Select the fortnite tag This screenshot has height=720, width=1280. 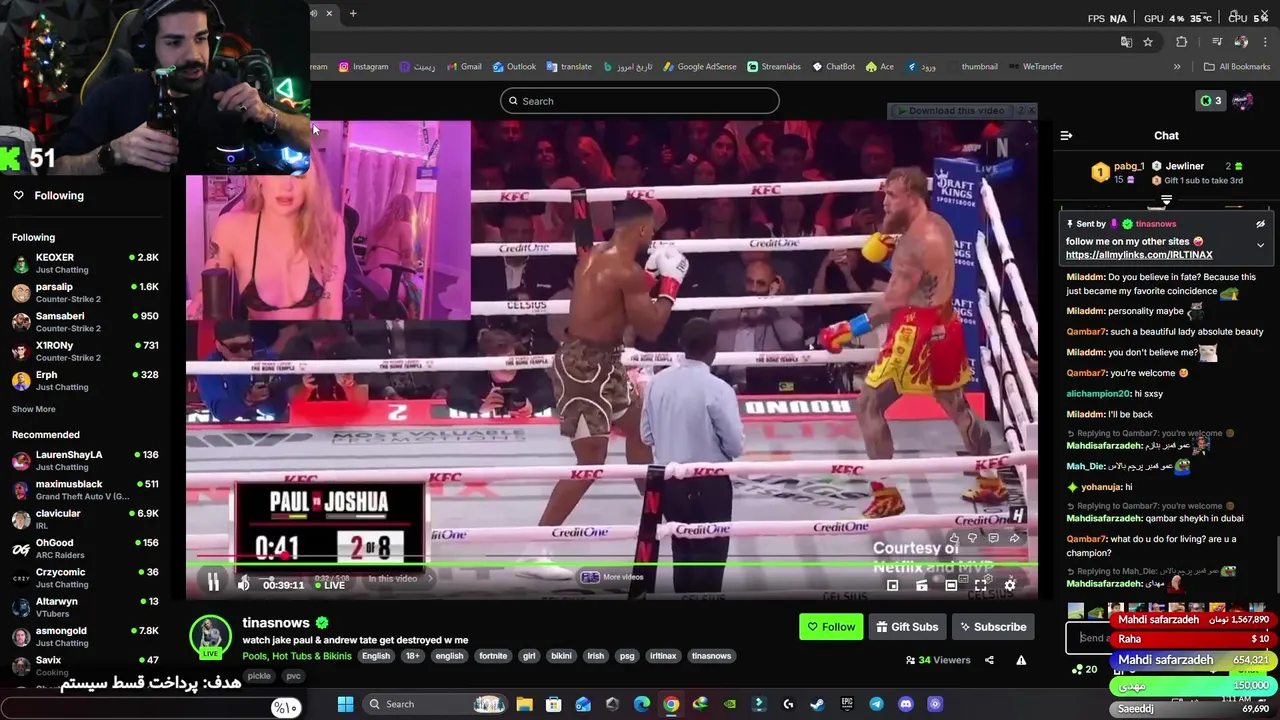click(x=493, y=656)
